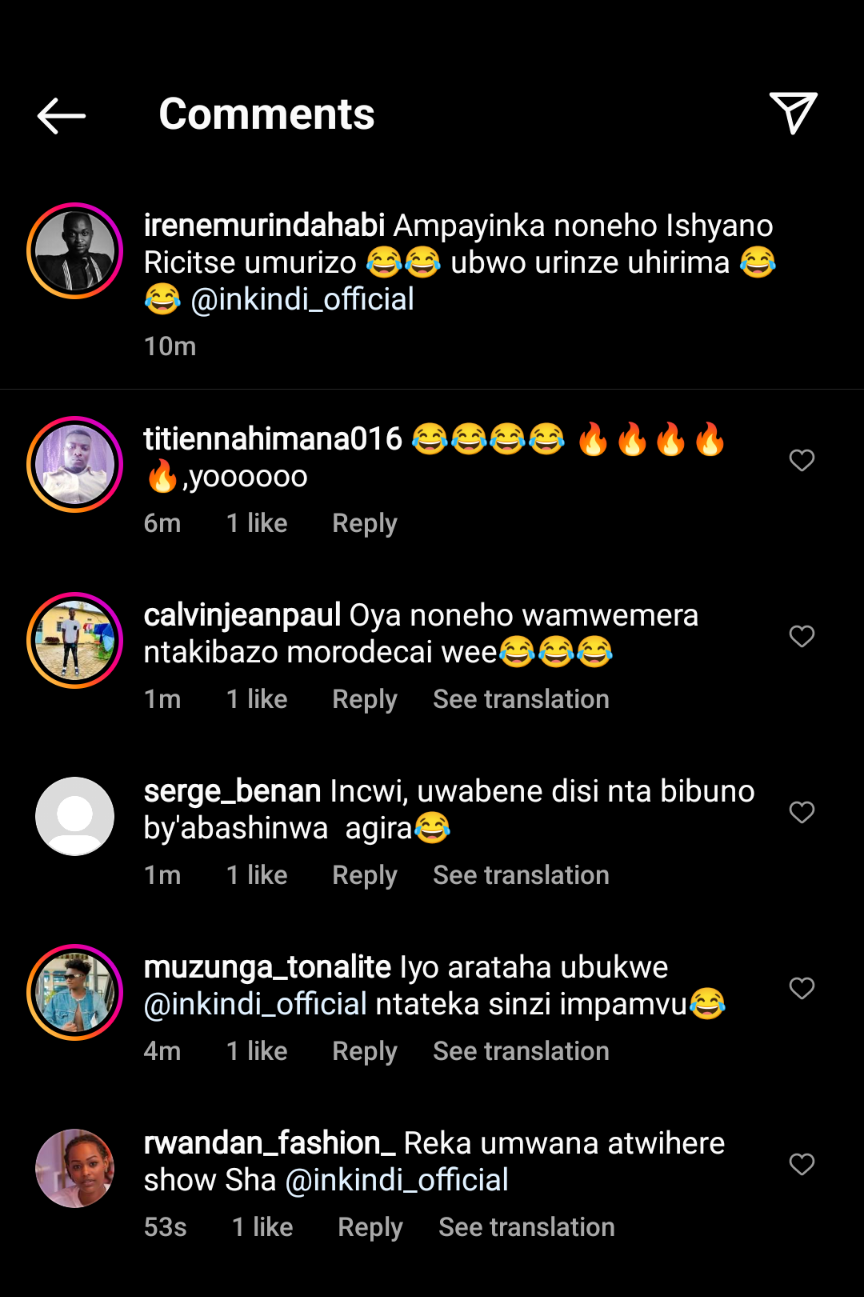Screen dimensions: 864x1297
Task: Open the share/send paper plane icon
Action: 793,113
